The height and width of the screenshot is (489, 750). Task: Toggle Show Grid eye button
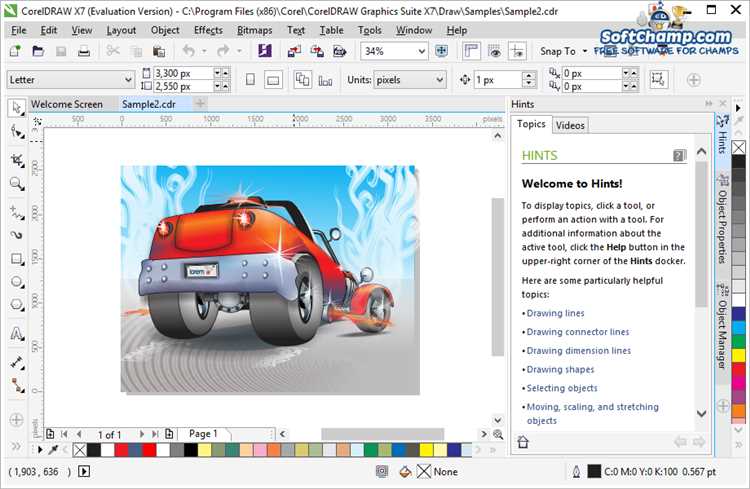(x=495, y=51)
